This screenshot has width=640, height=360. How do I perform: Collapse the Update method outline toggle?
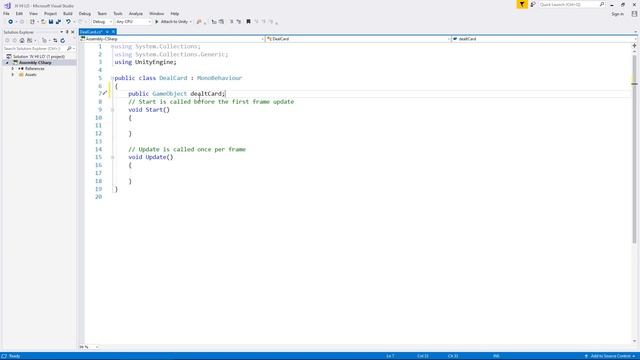(112, 157)
